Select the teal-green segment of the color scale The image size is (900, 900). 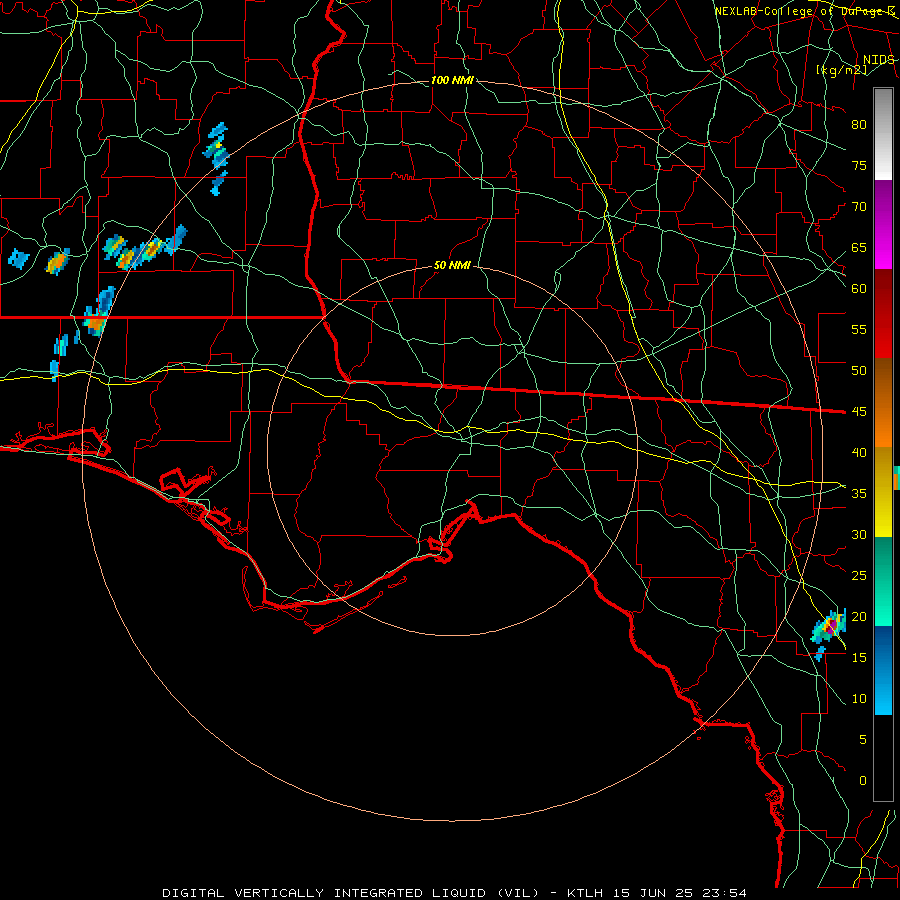[x=883, y=581]
